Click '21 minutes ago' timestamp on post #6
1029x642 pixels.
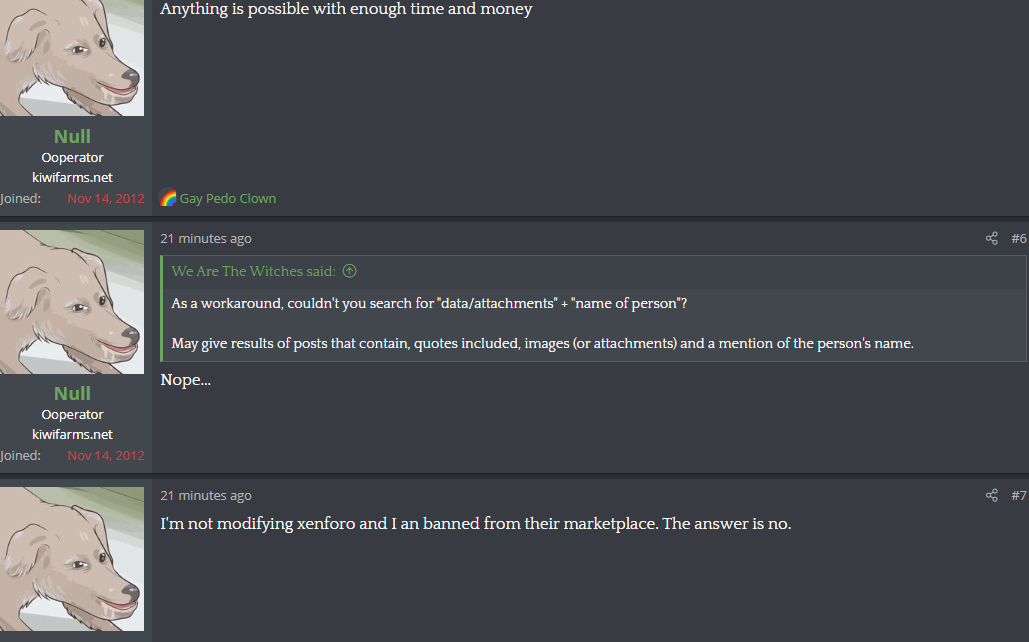pyautogui.click(x=206, y=238)
